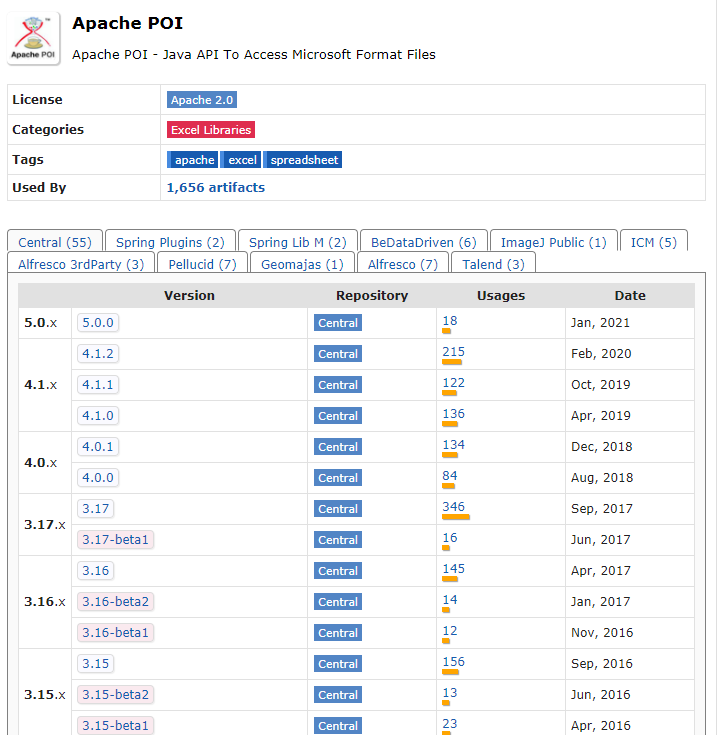Click the Central badge in the 3.17 row
The height and width of the screenshot is (735, 717).
coord(337,509)
